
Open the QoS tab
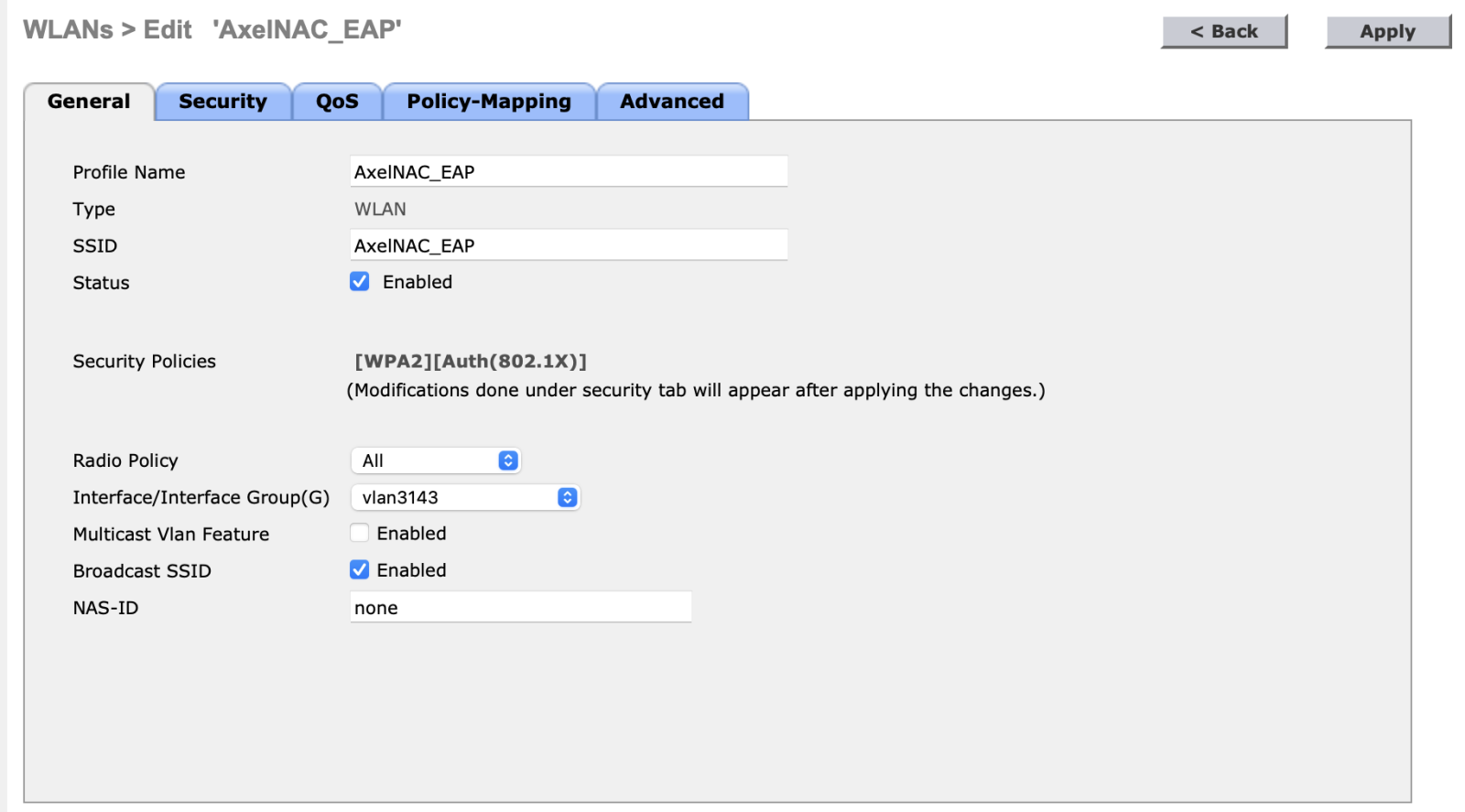click(337, 102)
